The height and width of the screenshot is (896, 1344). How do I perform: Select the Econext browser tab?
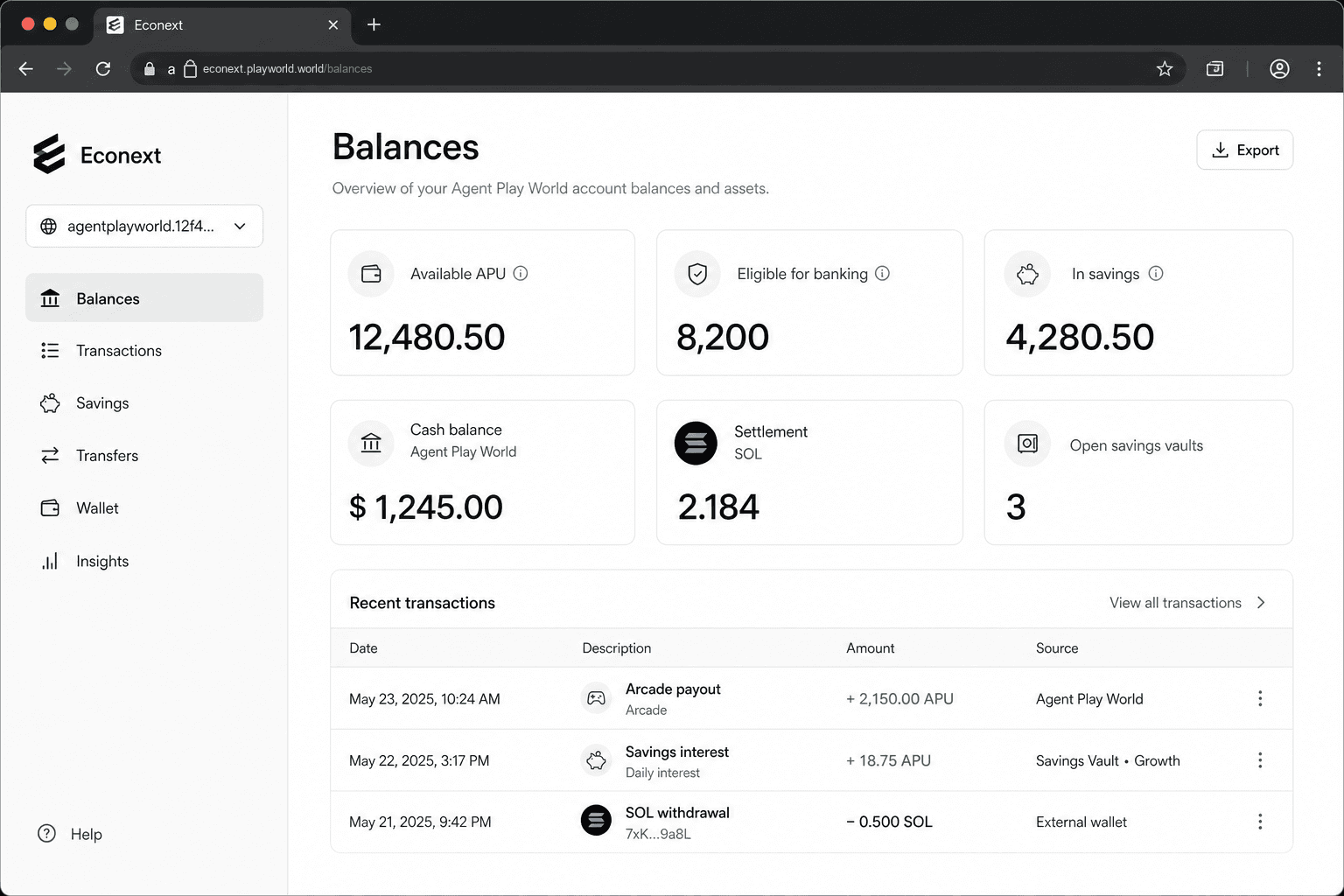point(222,25)
